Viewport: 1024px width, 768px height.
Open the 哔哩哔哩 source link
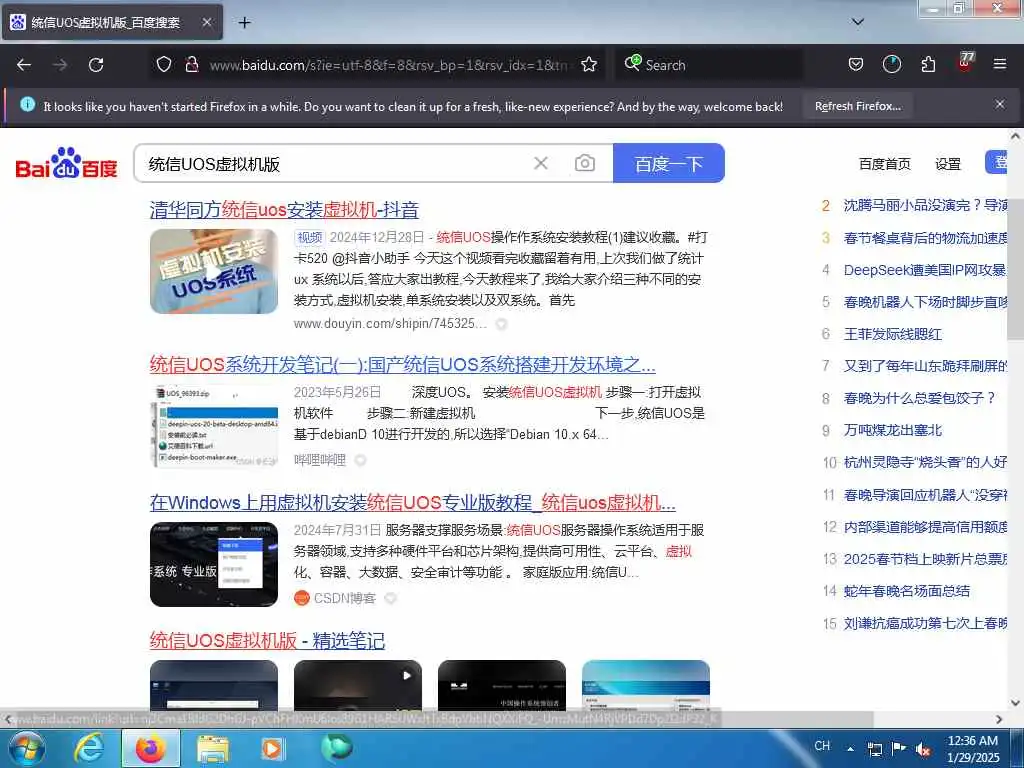coord(319,460)
